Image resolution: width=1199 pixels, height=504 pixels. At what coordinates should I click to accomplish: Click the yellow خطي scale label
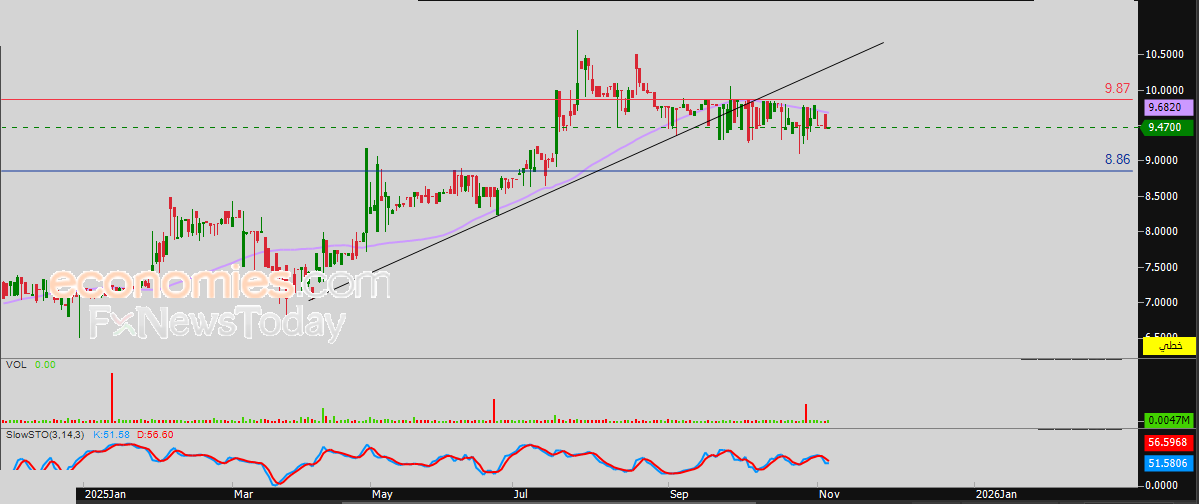[x=1168, y=346]
